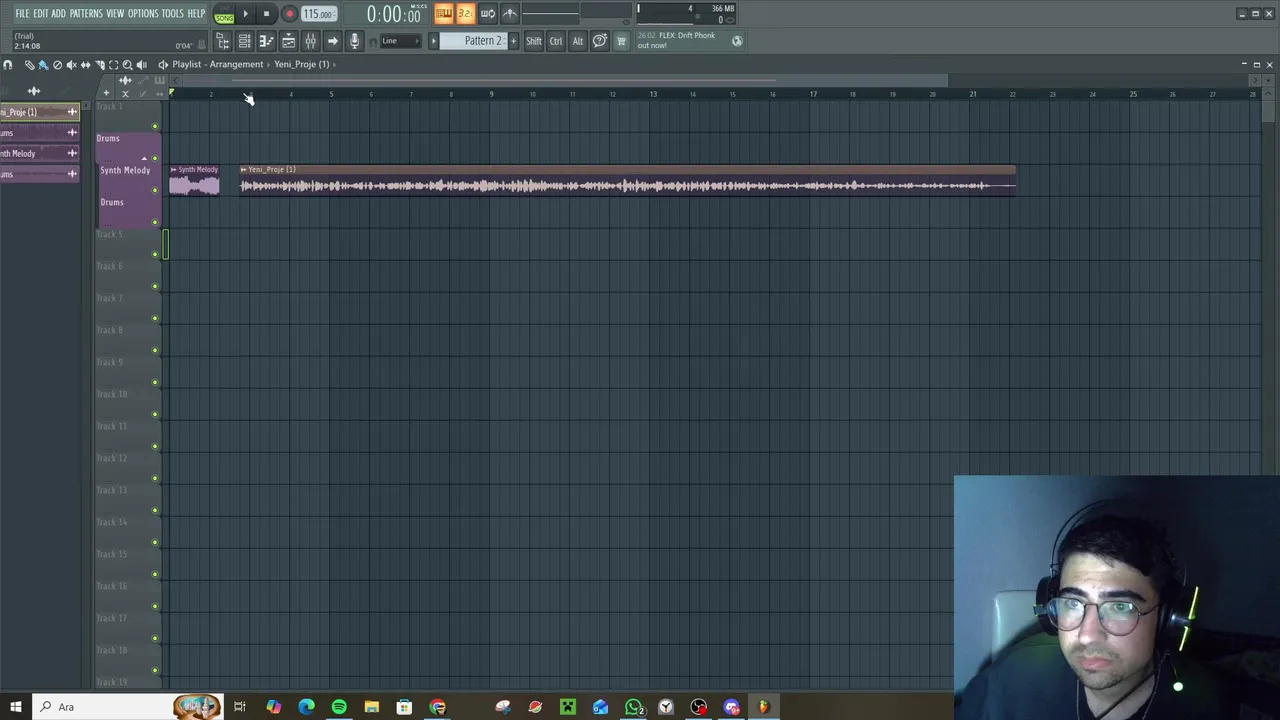Viewport: 1280px width, 720px height.
Task: Select the Slip tool in playlist
Action: point(85,64)
